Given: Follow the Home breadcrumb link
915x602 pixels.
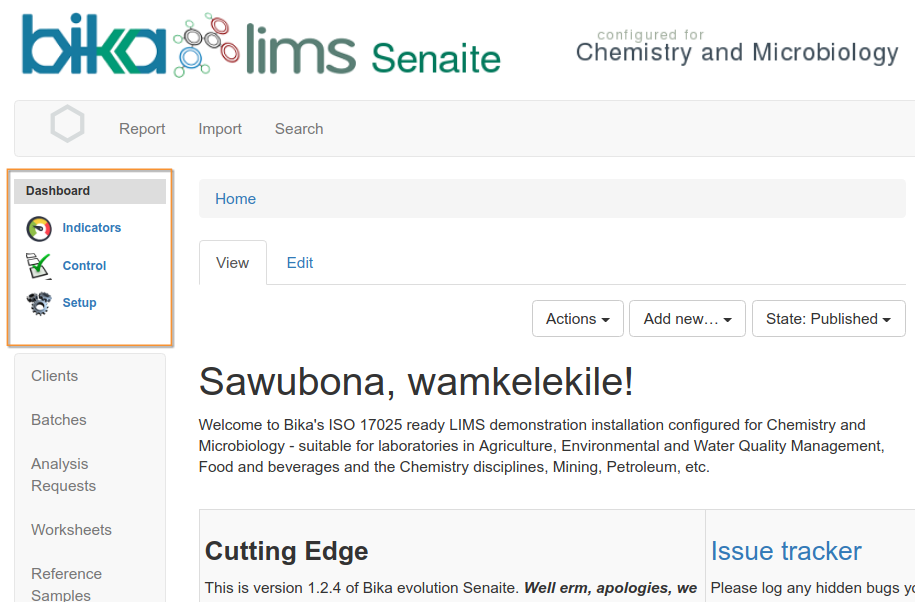Looking at the screenshot, I should (236, 199).
